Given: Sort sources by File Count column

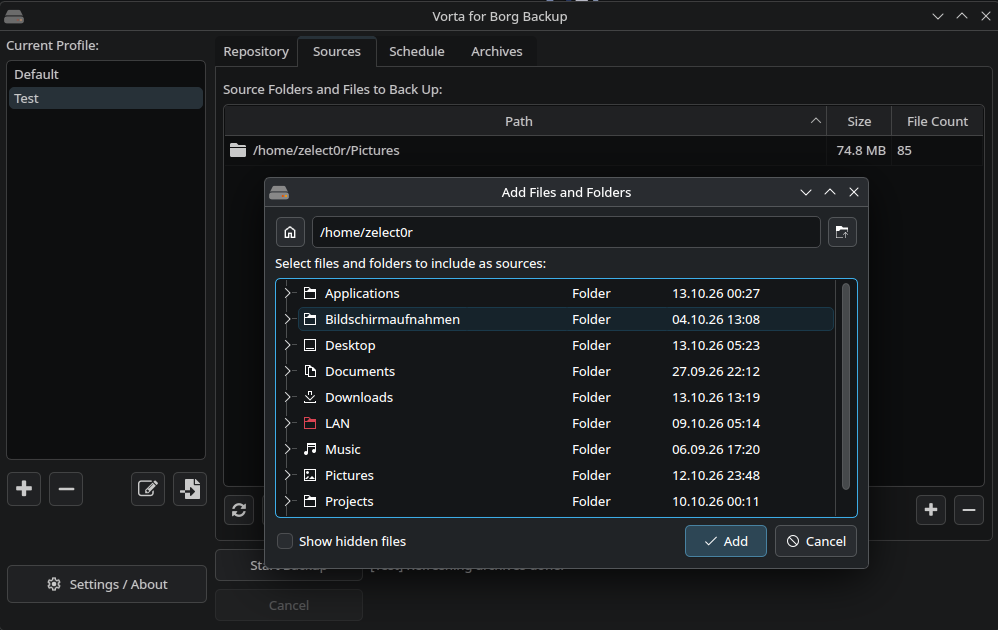Looking at the screenshot, I should (937, 122).
